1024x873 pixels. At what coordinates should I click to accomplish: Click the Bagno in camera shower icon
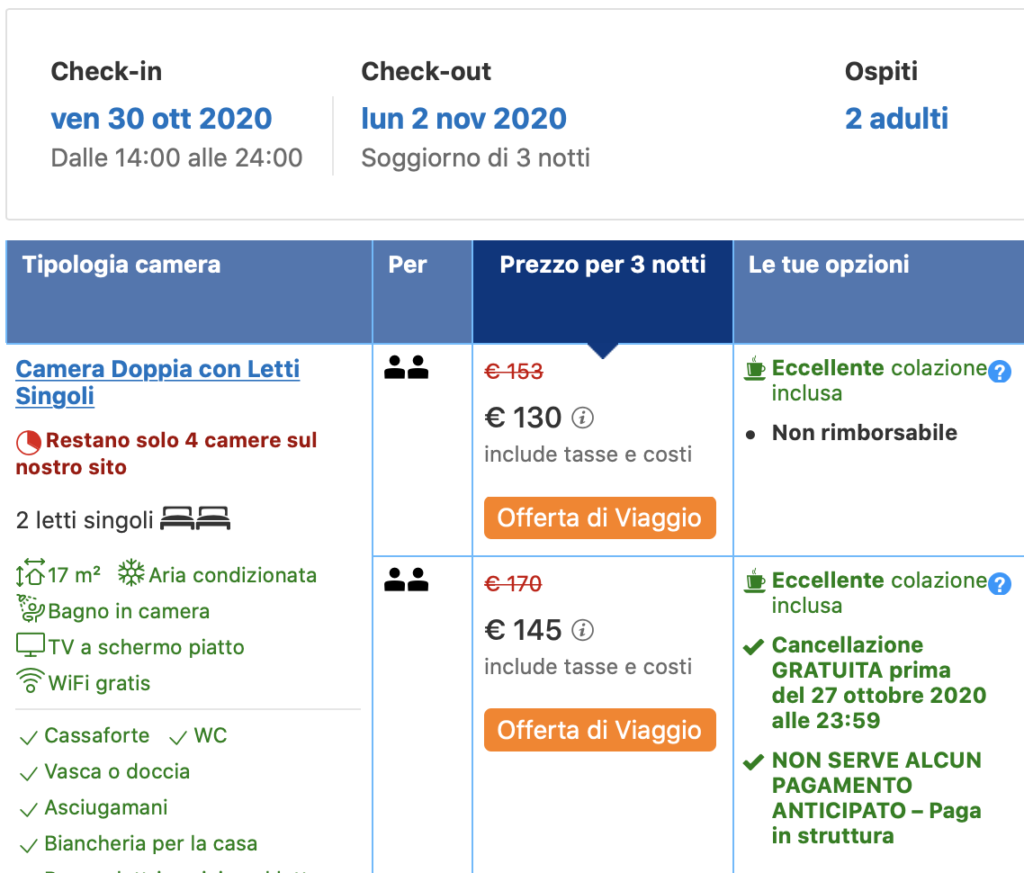point(31,609)
